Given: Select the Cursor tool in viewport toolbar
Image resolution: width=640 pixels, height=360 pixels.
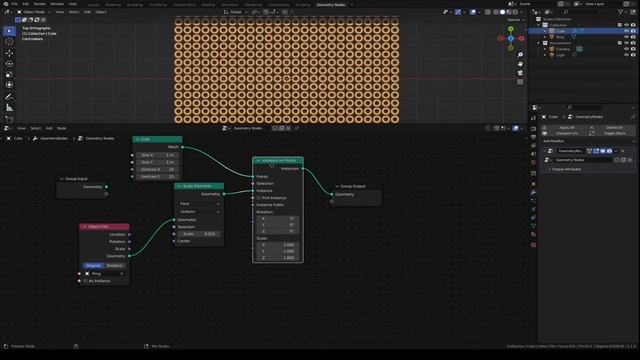Looking at the screenshot, I should click(9, 42).
